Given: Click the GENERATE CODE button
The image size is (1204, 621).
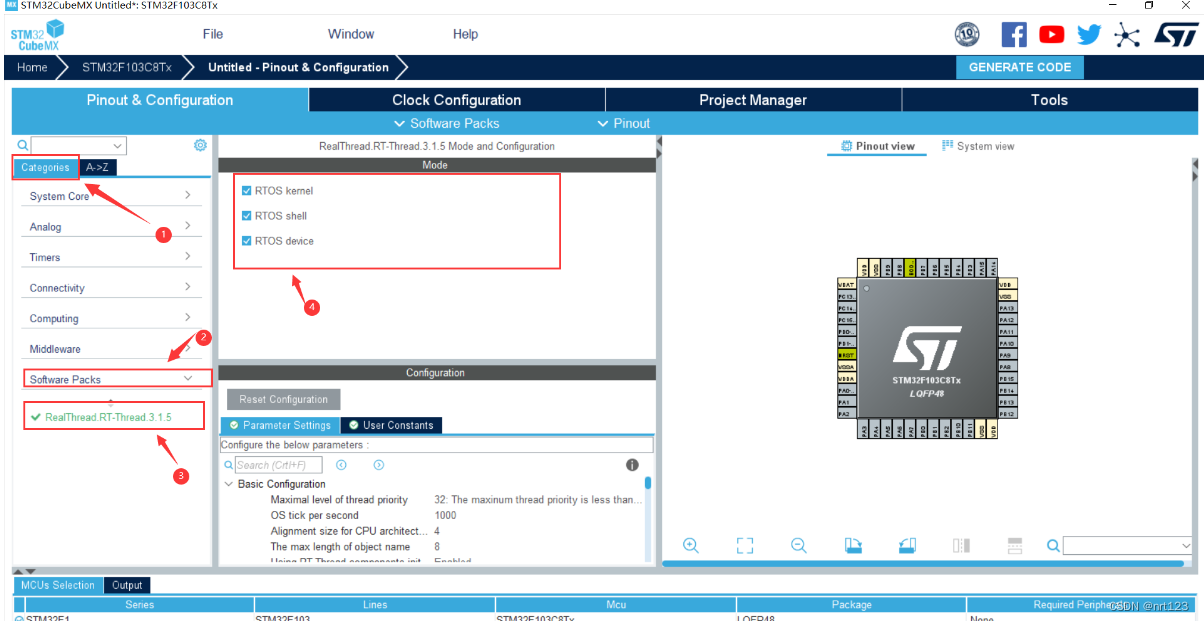Looking at the screenshot, I should click(1020, 67).
